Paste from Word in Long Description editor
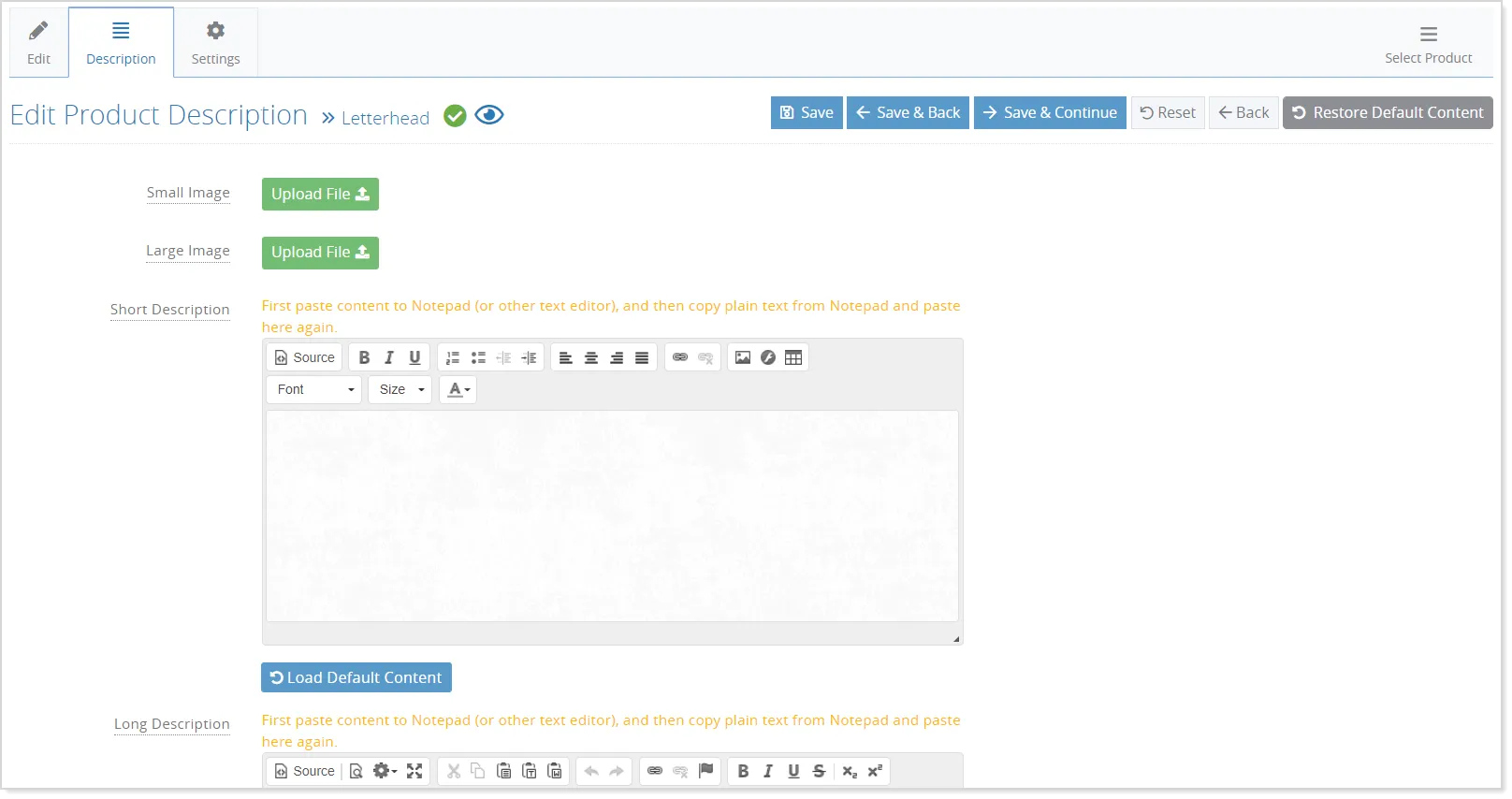This screenshot has width=1512, height=799. [x=555, y=771]
